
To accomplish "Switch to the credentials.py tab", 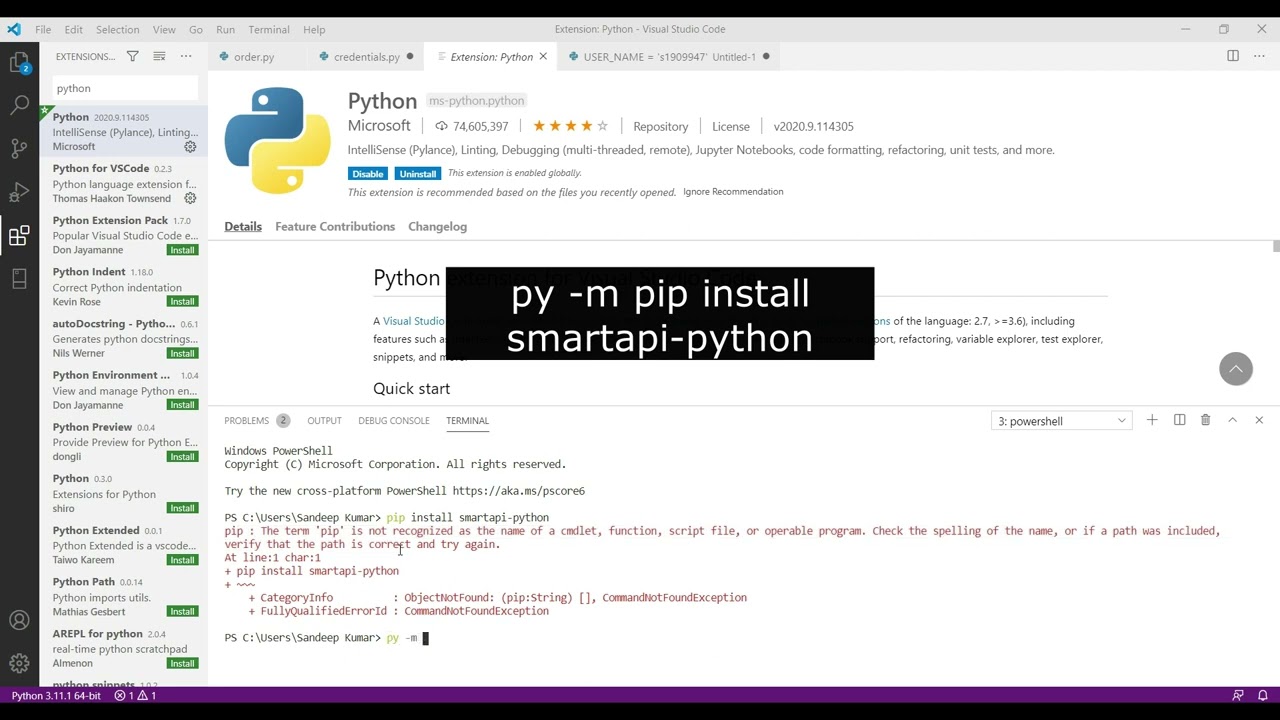I will (366, 57).
